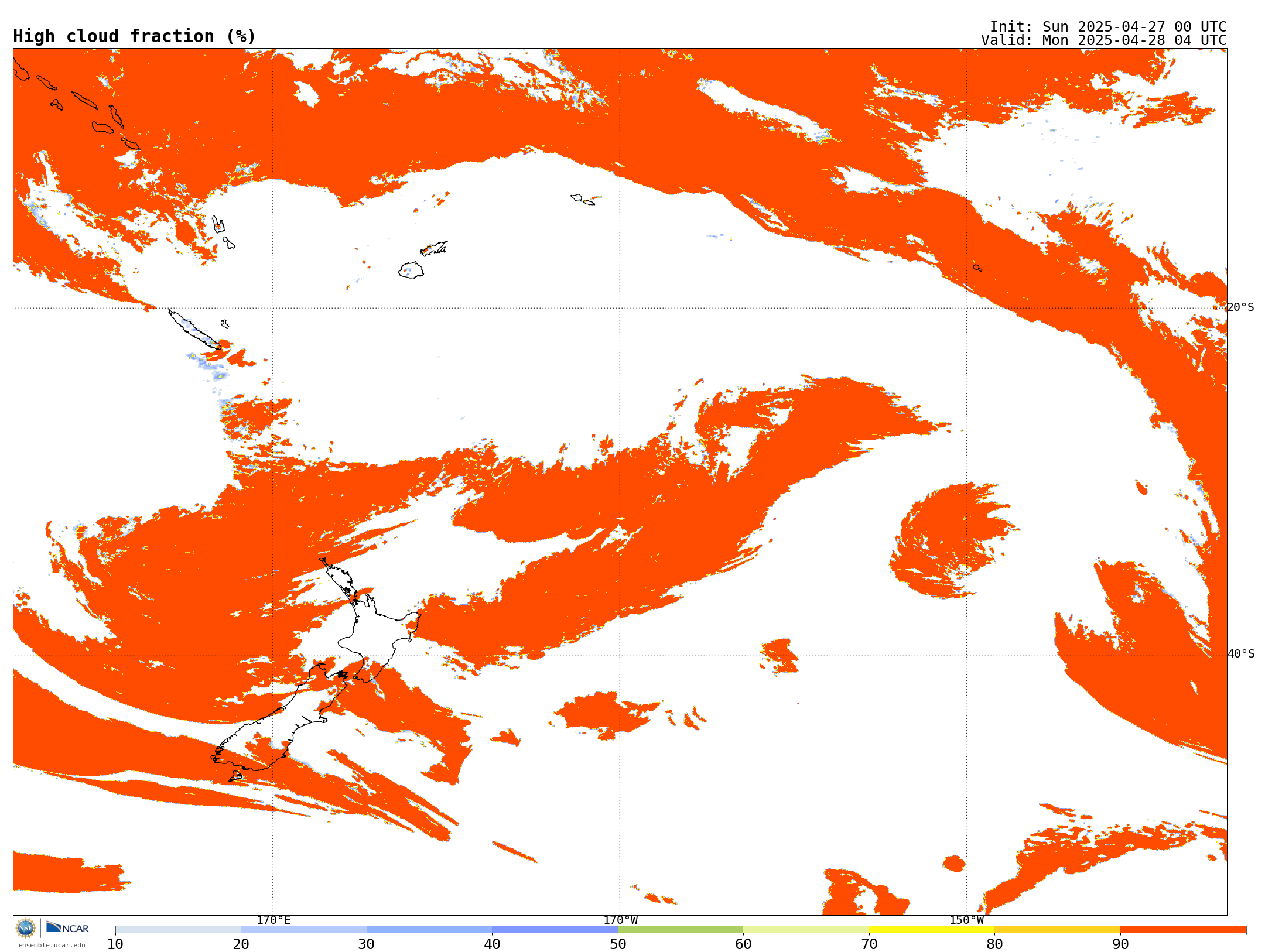The width and height of the screenshot is (1265, 952).
Task: Click the Viti Levu (Fiji) island outline
Action: (x=411, y=270)
